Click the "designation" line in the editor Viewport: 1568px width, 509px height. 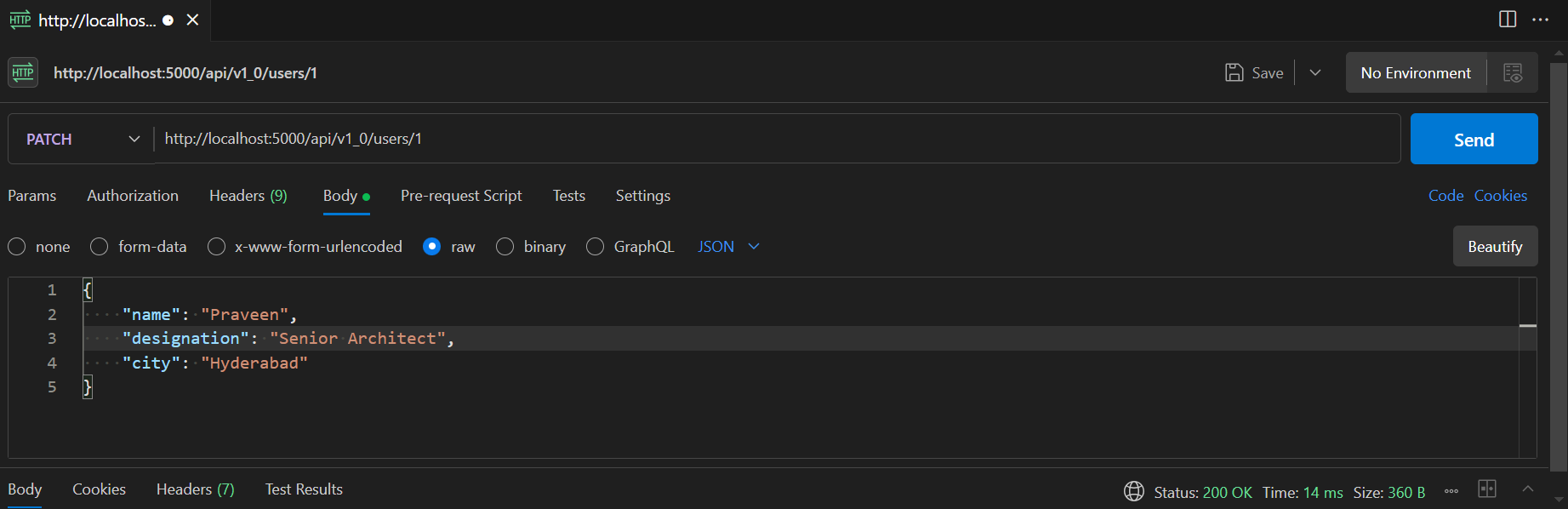[288, 339]
